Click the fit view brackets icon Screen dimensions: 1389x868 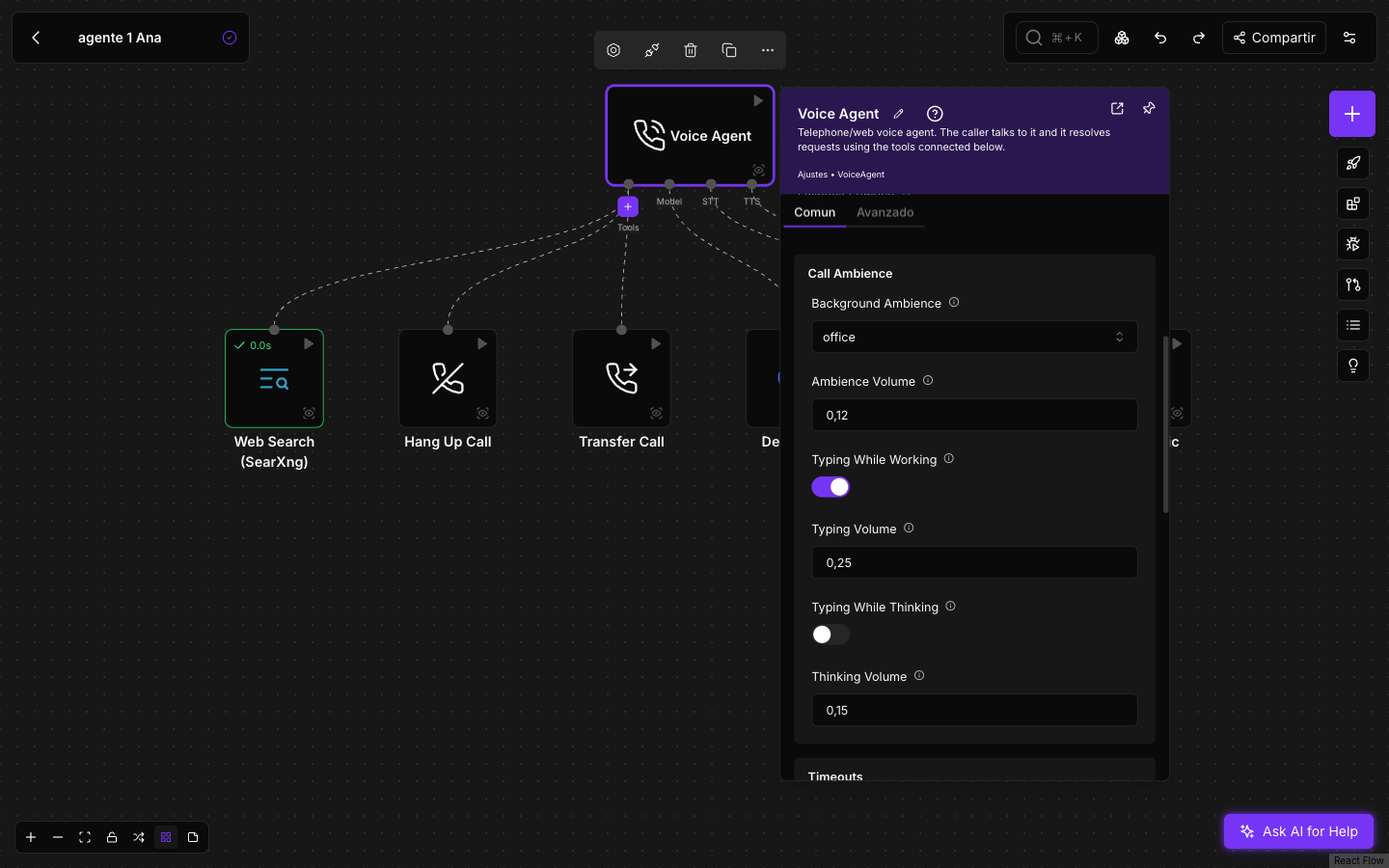(x=85, y=837)
